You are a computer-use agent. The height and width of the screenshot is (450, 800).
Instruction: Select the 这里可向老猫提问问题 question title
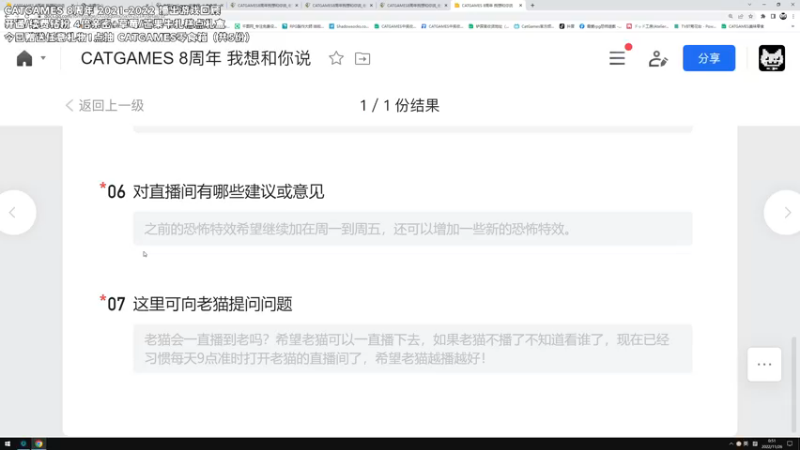click(213, 304)
